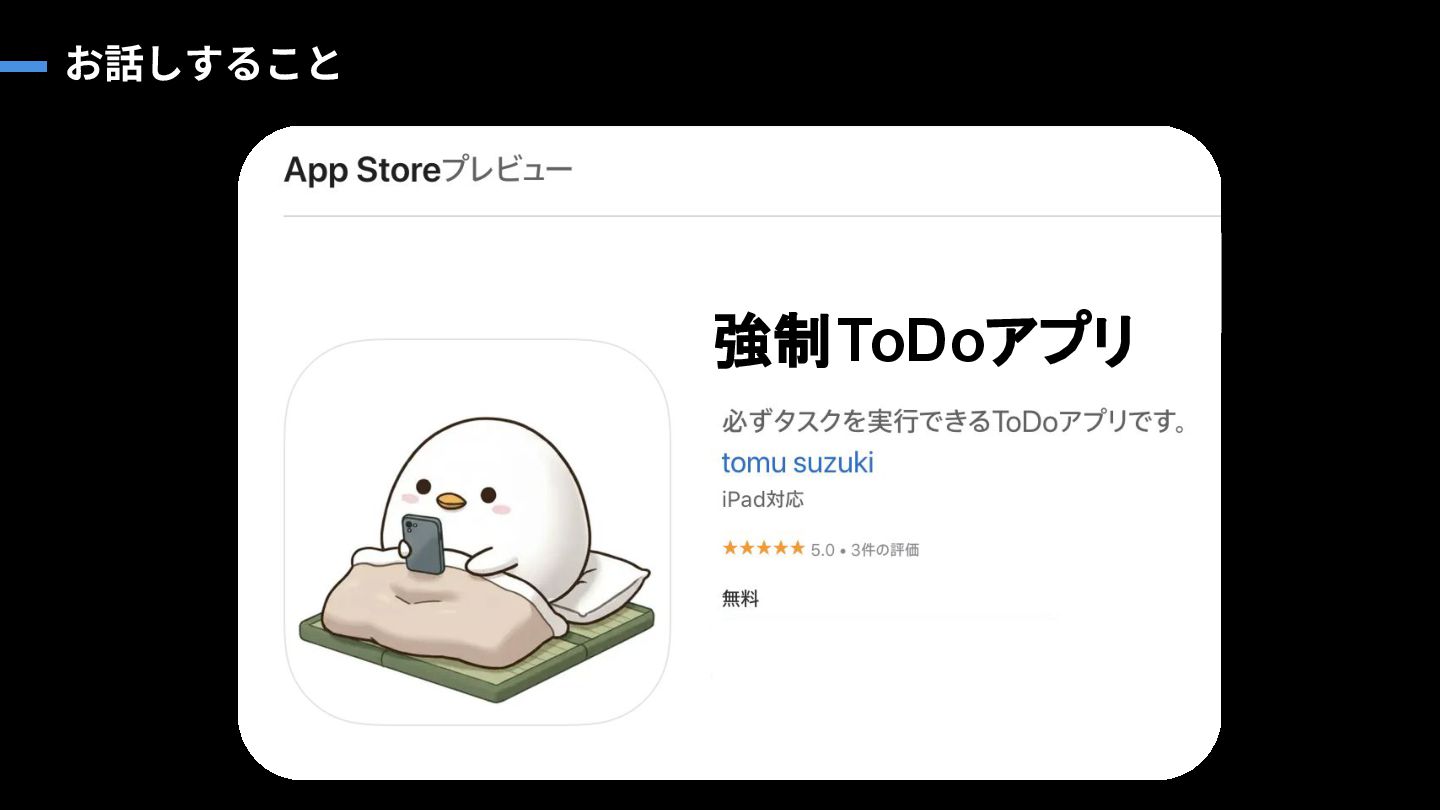This screenshot has height=810, width=1440.
Task: Click the 無料 price label
Action: click(x=740, y=599)
